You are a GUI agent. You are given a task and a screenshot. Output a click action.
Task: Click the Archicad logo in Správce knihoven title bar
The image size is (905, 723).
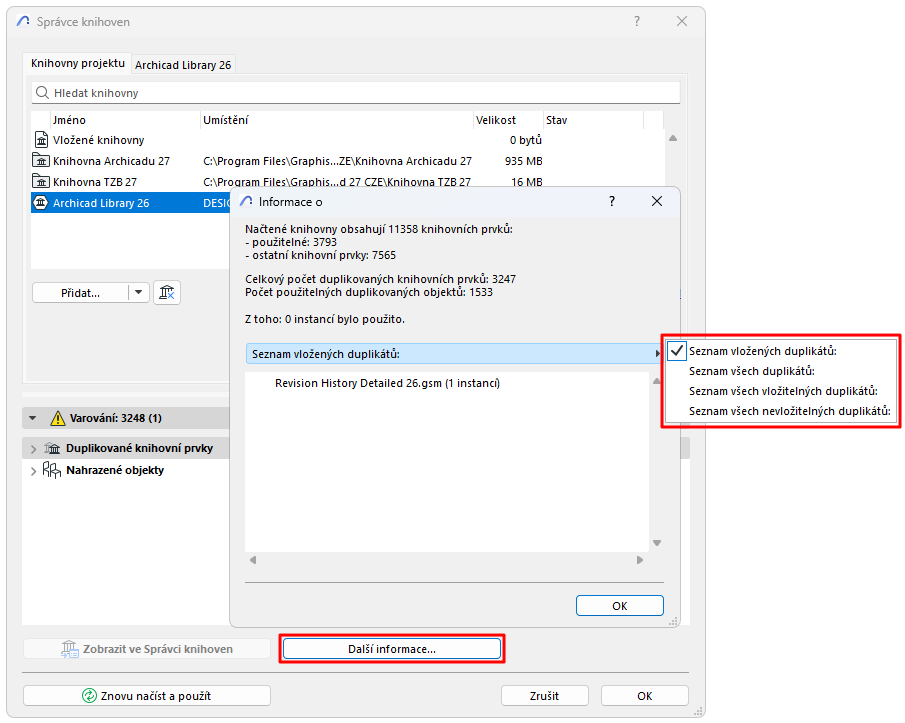(x=23, y=21)
